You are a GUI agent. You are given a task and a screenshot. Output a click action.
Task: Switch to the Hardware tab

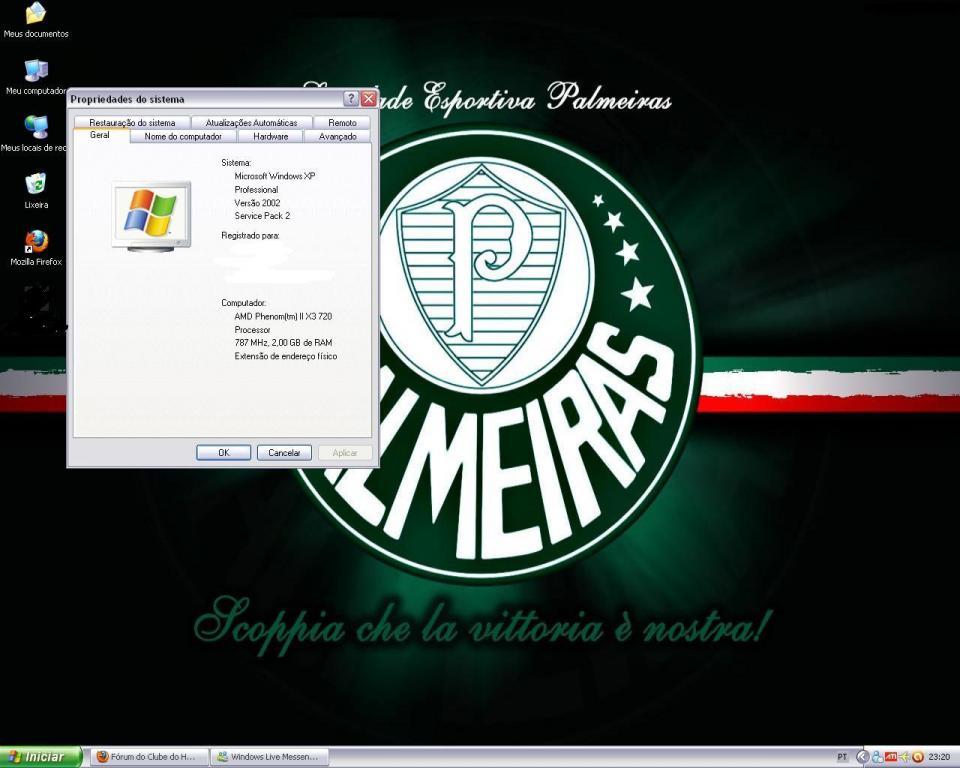coord(270,137)
